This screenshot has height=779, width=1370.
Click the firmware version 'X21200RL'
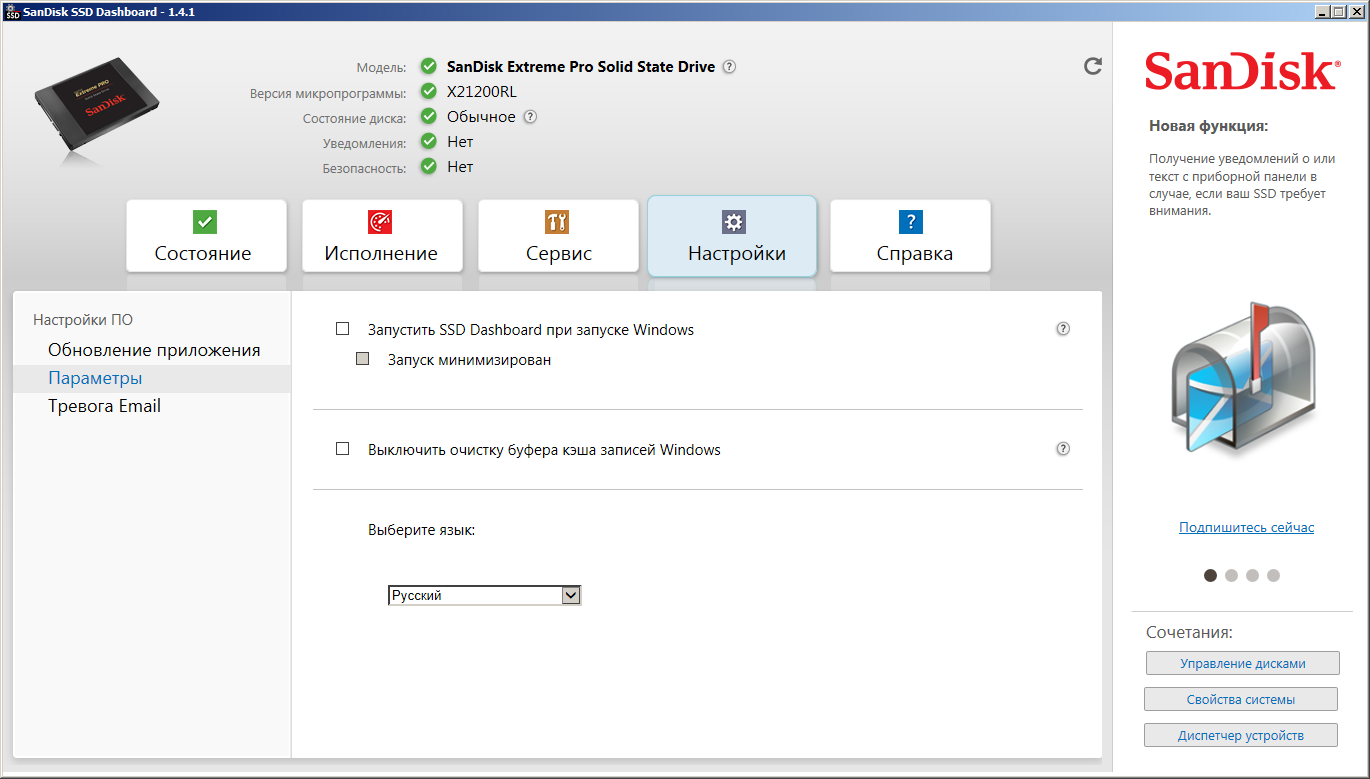click(482, 92)
